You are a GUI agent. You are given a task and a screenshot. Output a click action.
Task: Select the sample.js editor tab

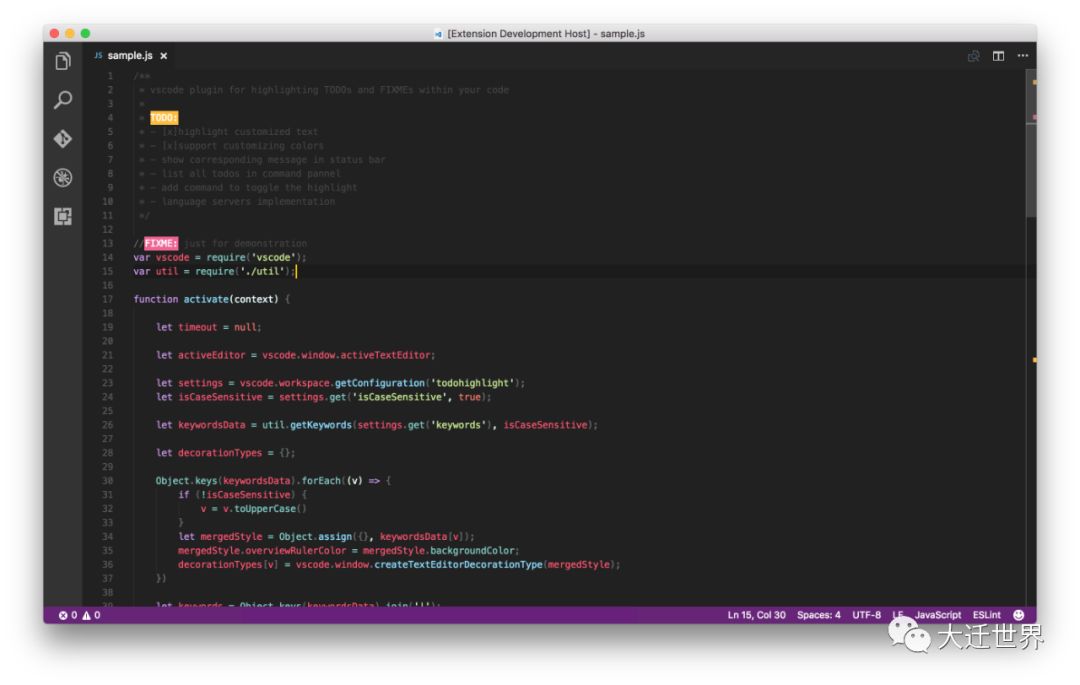(x=129, y=56)
